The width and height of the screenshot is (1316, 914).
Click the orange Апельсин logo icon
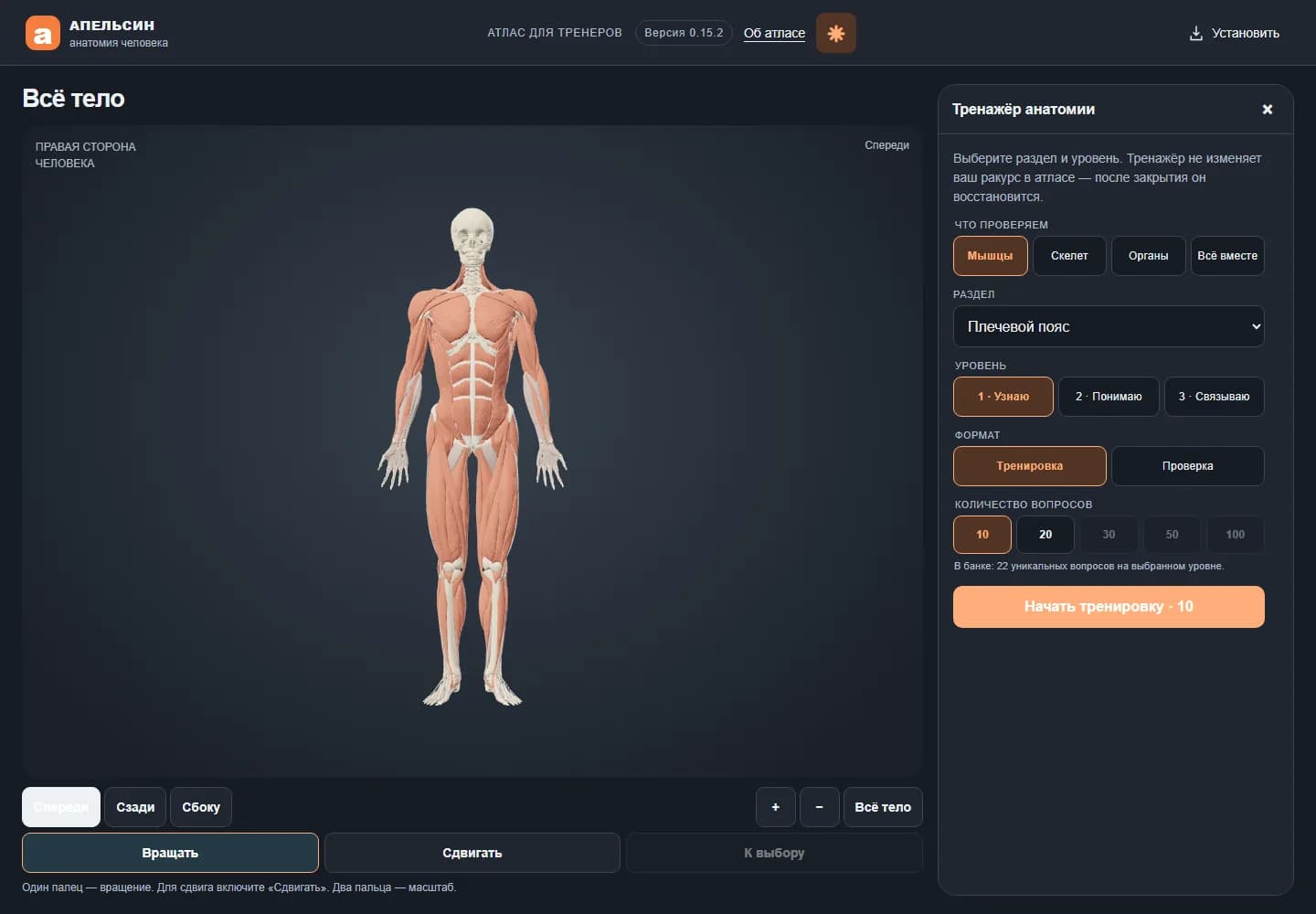tap(42, 34)
